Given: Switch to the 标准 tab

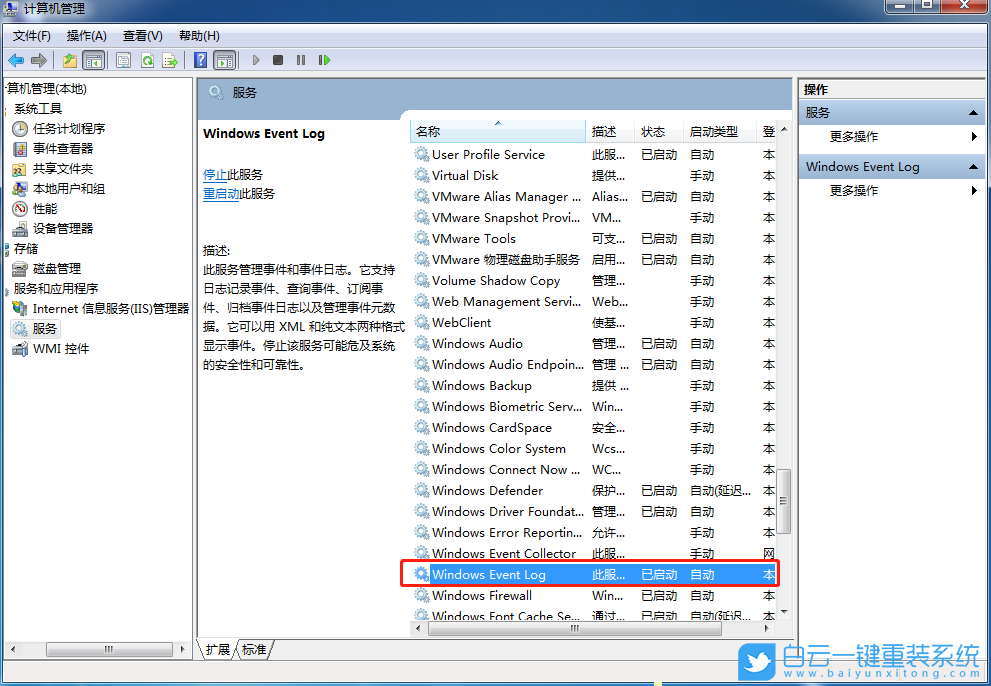Looking at the screenshot, I should point(254,649).
